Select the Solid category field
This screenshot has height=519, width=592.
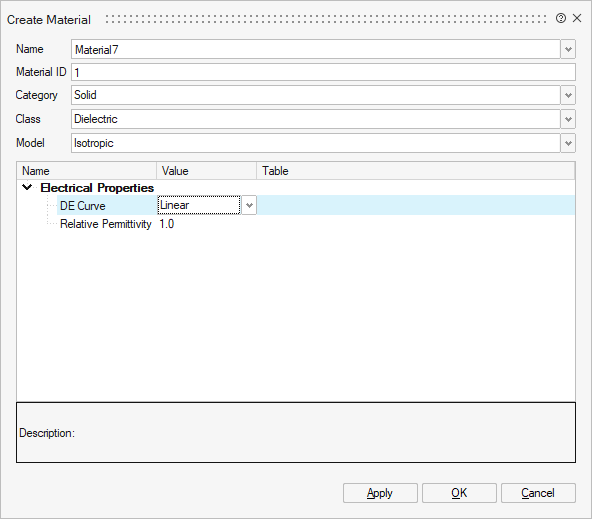[316, 95]
